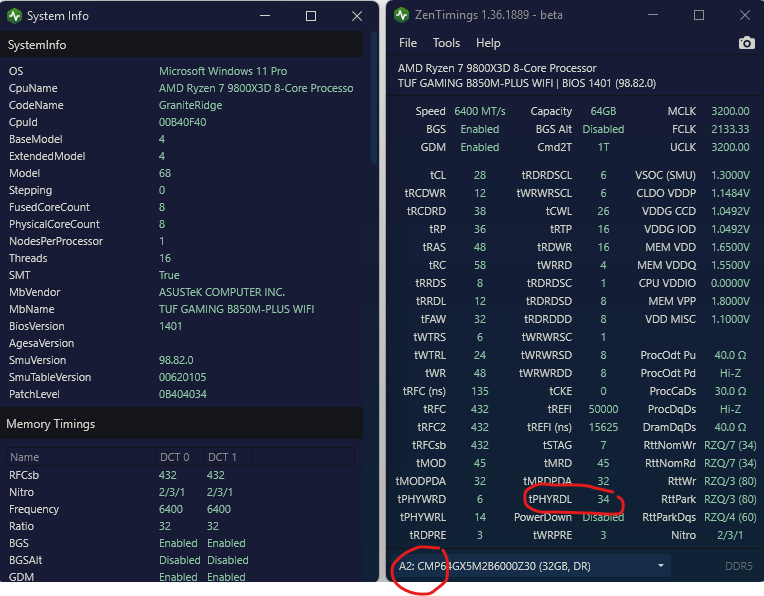
Task: Click the MCLK value '3200.00'
Action: 730,111
